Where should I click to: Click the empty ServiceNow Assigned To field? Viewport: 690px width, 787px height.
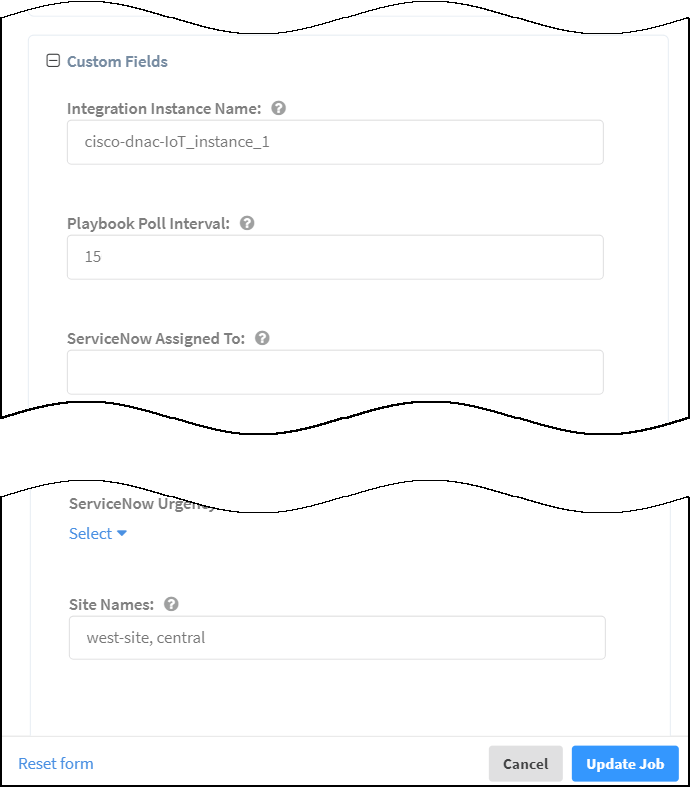(x=335, y=372)
